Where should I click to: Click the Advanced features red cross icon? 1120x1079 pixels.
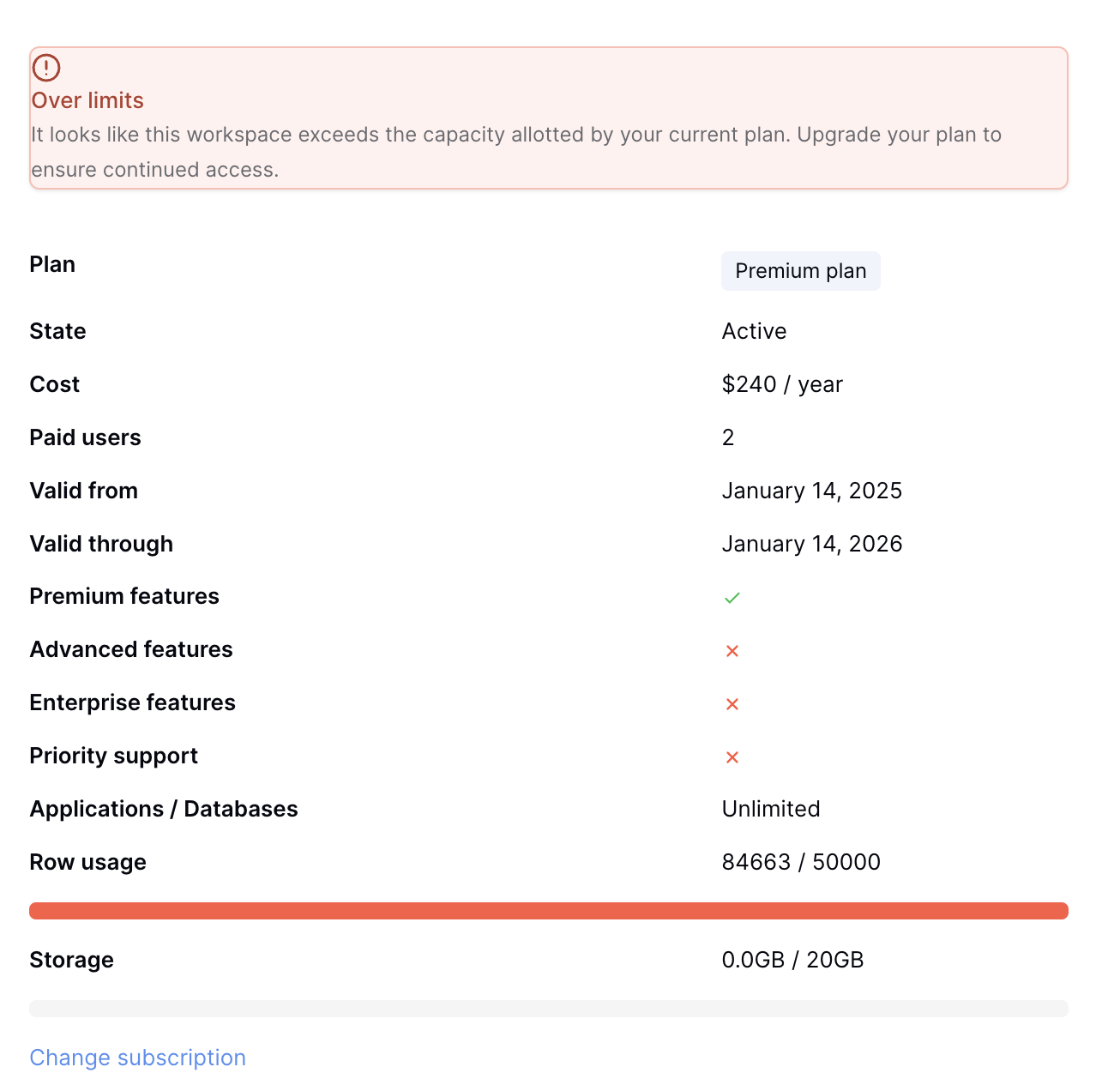732,651
